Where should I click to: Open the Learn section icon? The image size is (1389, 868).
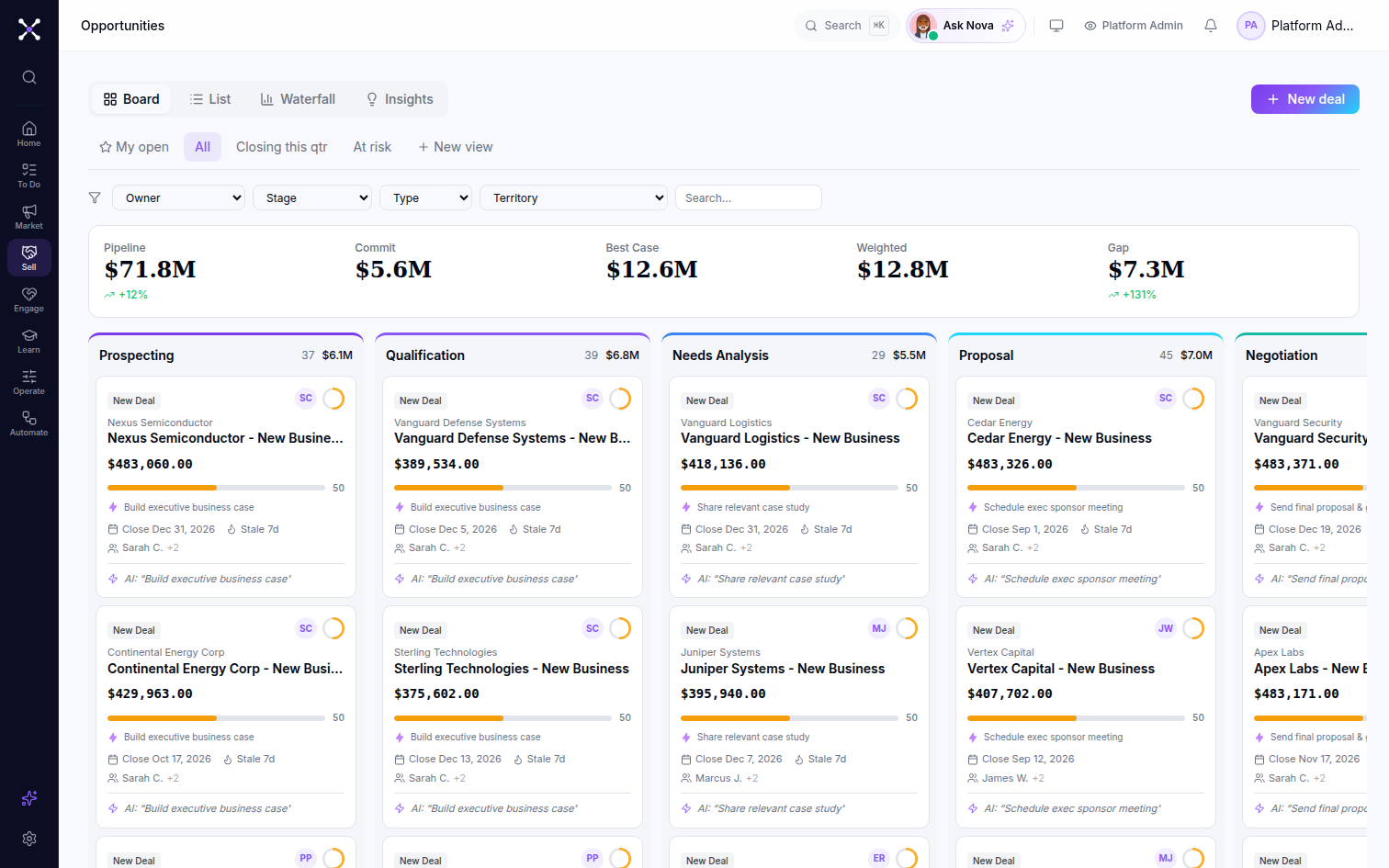coord(28,341)
